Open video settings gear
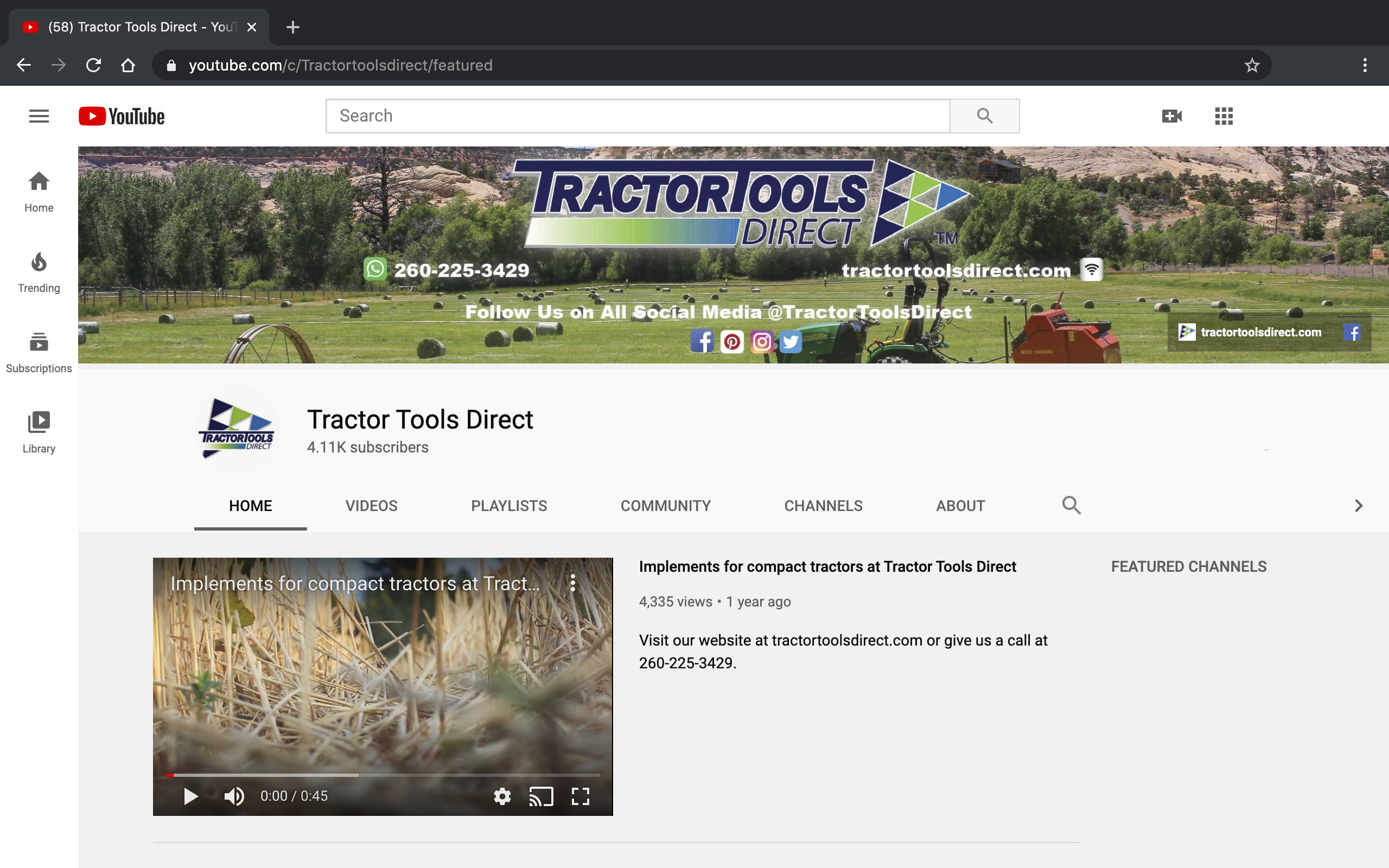 pos(502,796)
